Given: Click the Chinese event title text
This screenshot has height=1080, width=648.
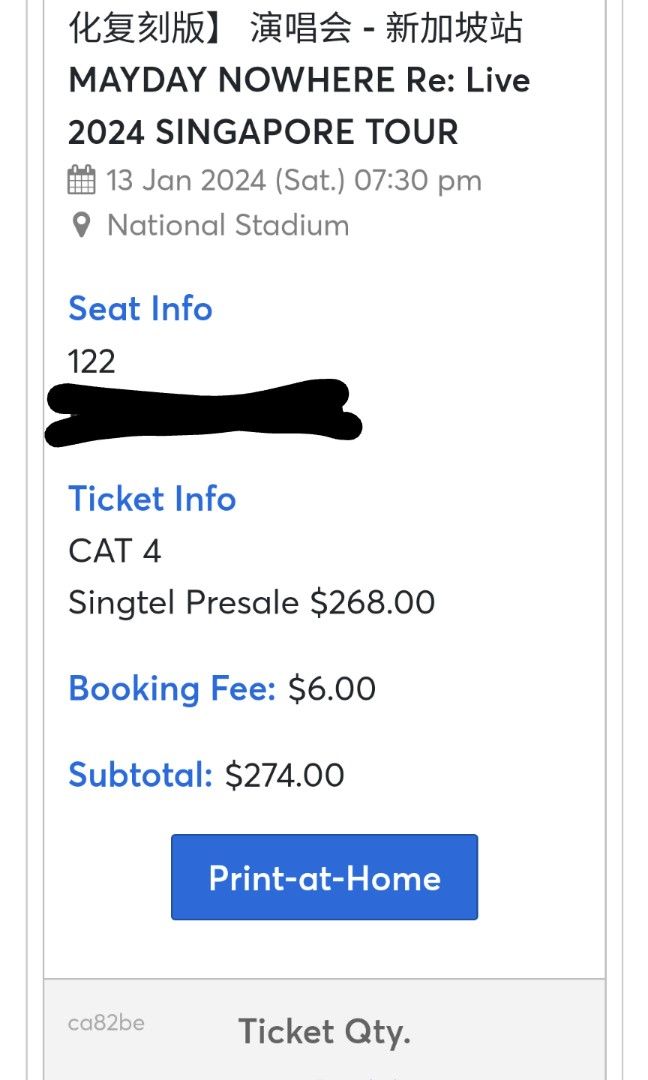Looking at the screenshot, I should [296, 28].
